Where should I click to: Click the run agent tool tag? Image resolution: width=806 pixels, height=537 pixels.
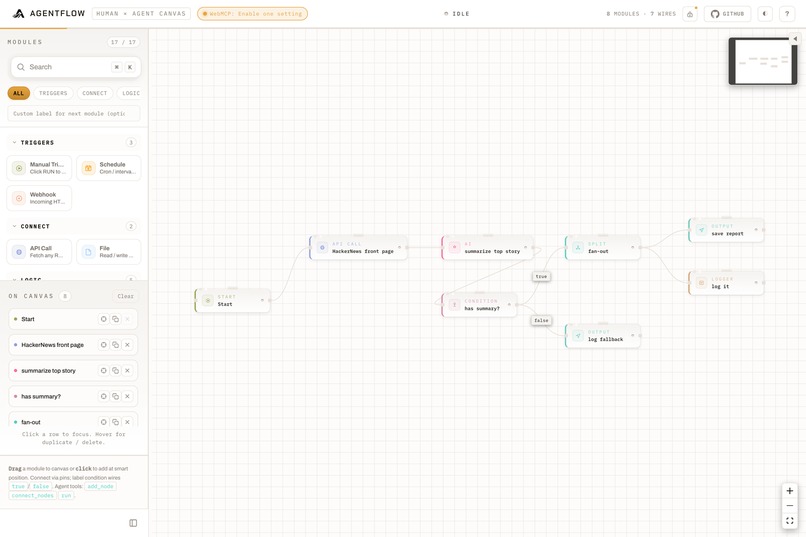tap(66, 495)
